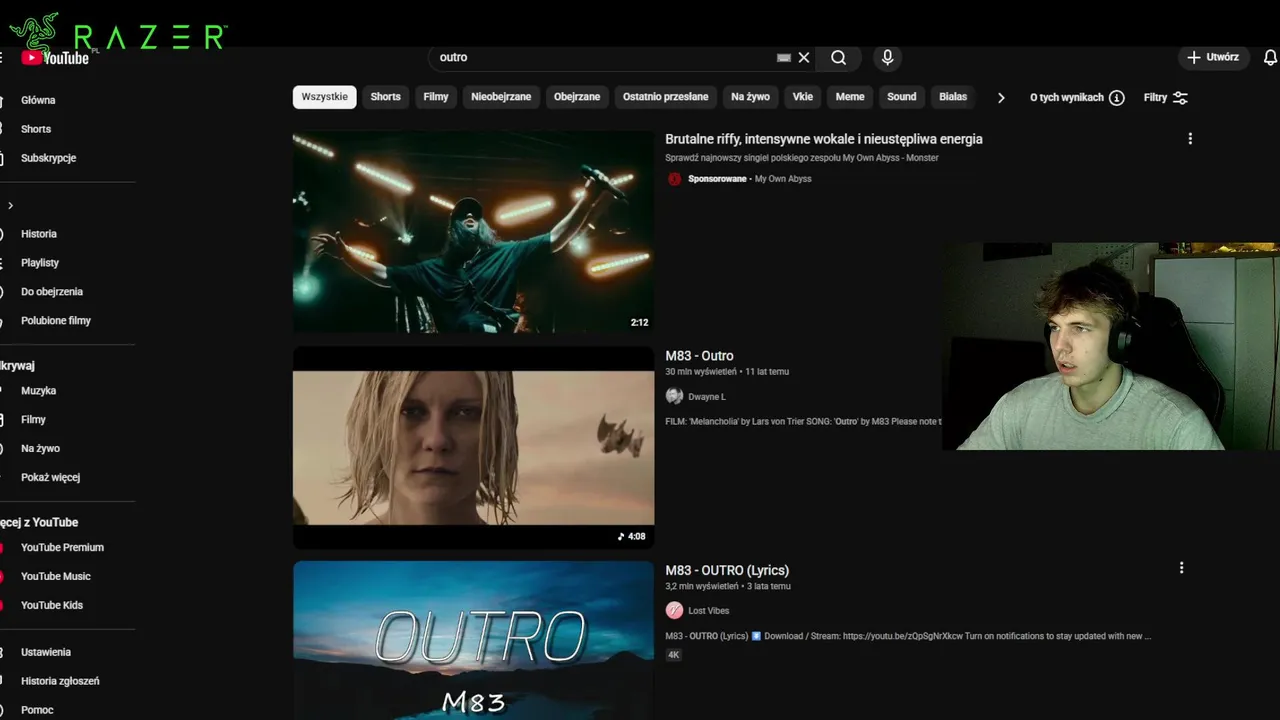The width and height of the screenshot is (1280, 720).
Task: Select the Meme filter chip
Action: point(850,97)
